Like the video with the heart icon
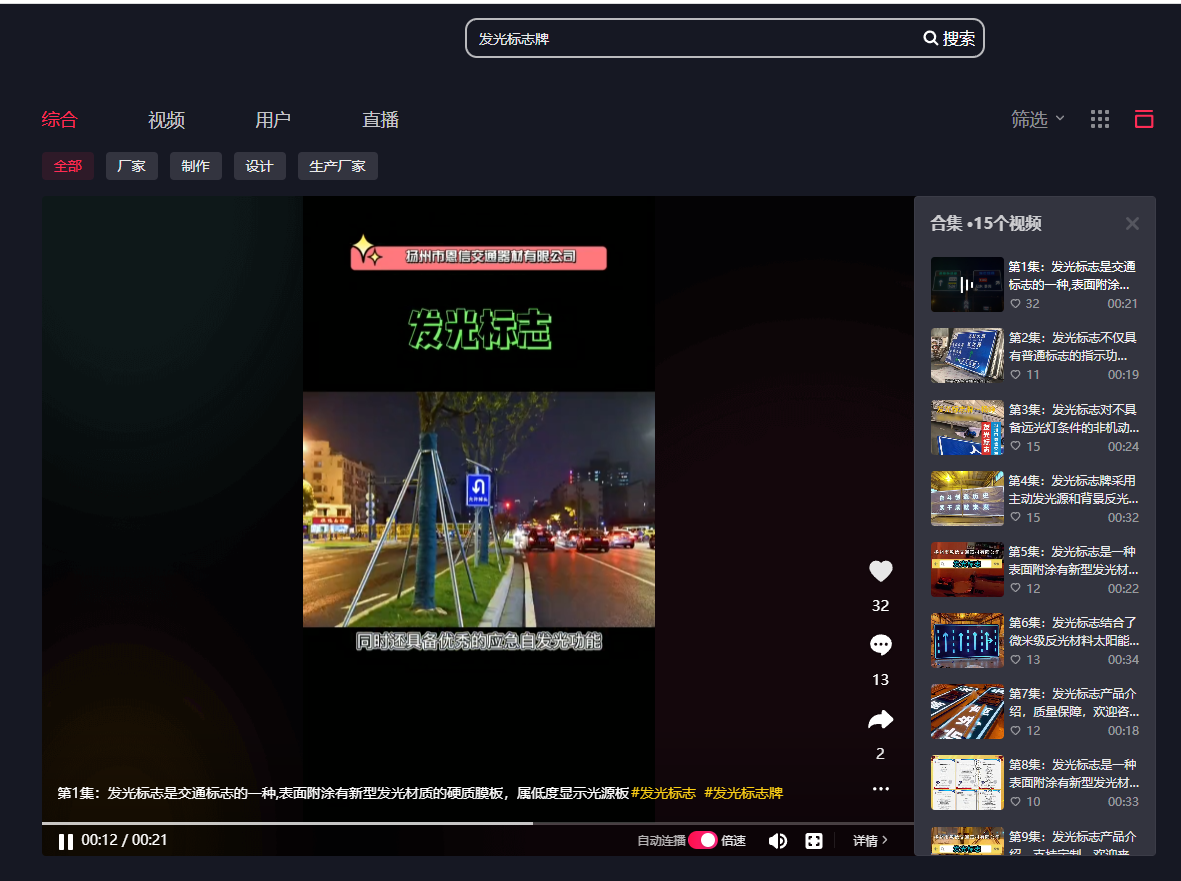Screen dimensions: 1181x881 880,572
